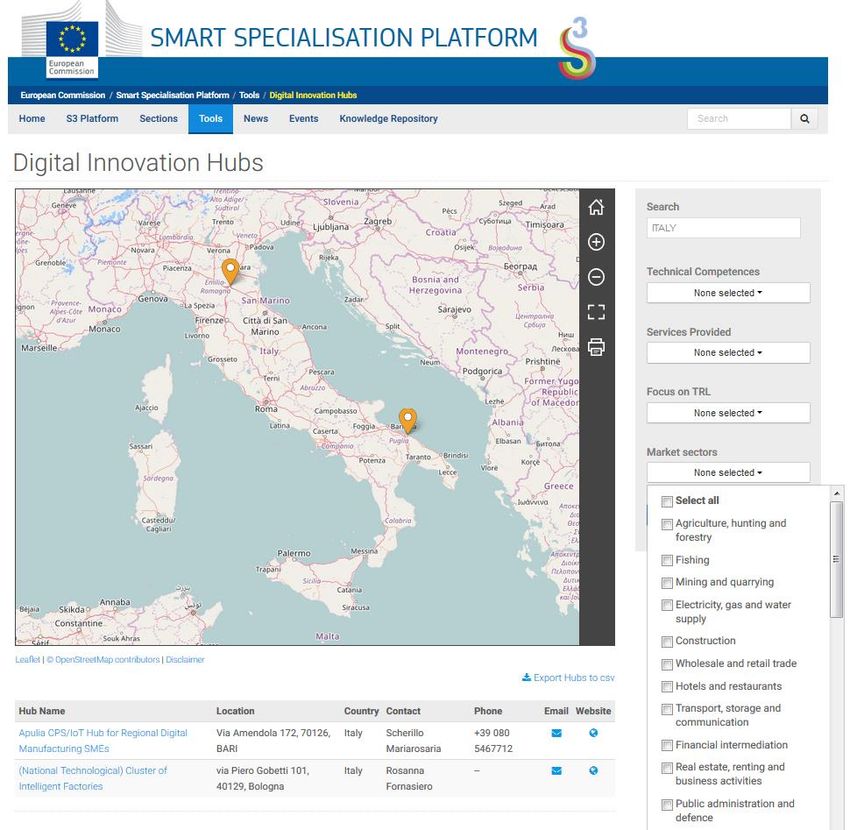Open website for Apulia CPS/IoT Hub

[x=594, y=733]
